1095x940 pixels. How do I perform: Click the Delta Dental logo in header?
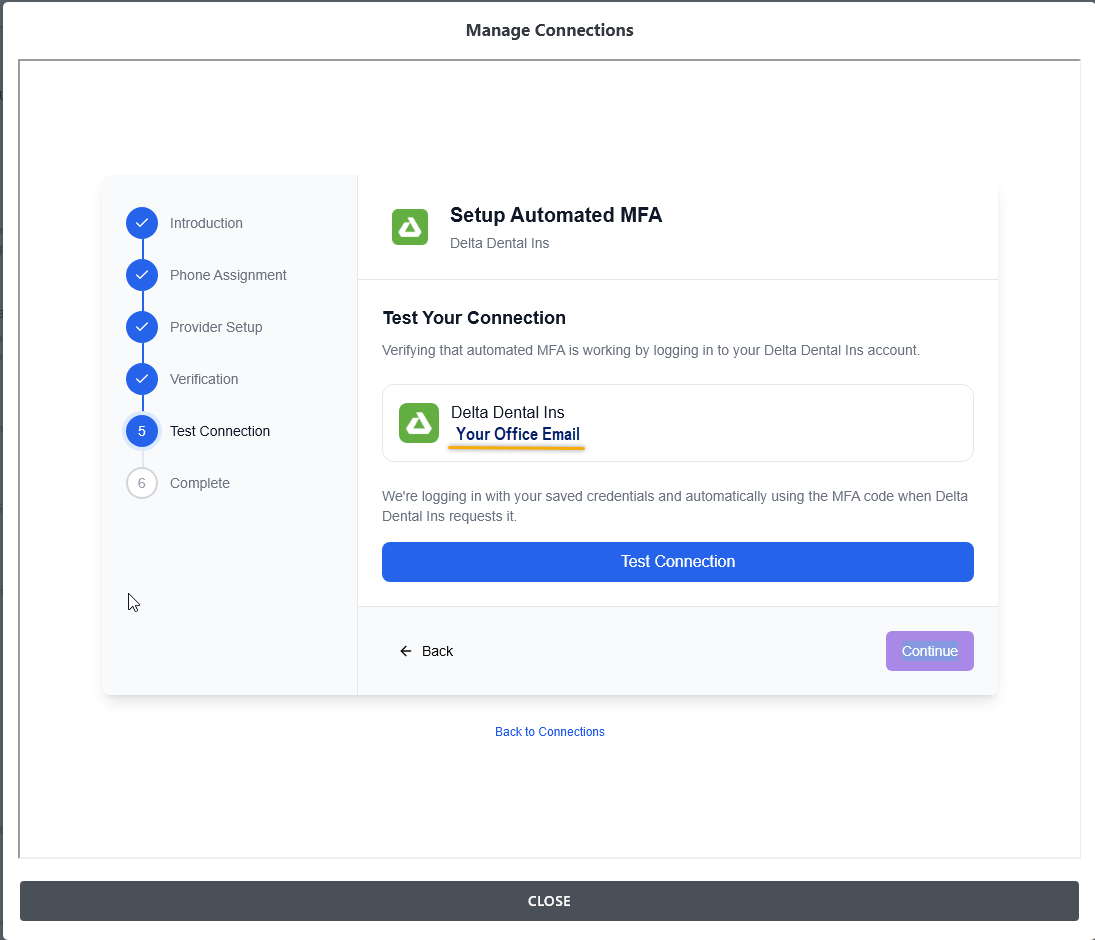(410, 227)
